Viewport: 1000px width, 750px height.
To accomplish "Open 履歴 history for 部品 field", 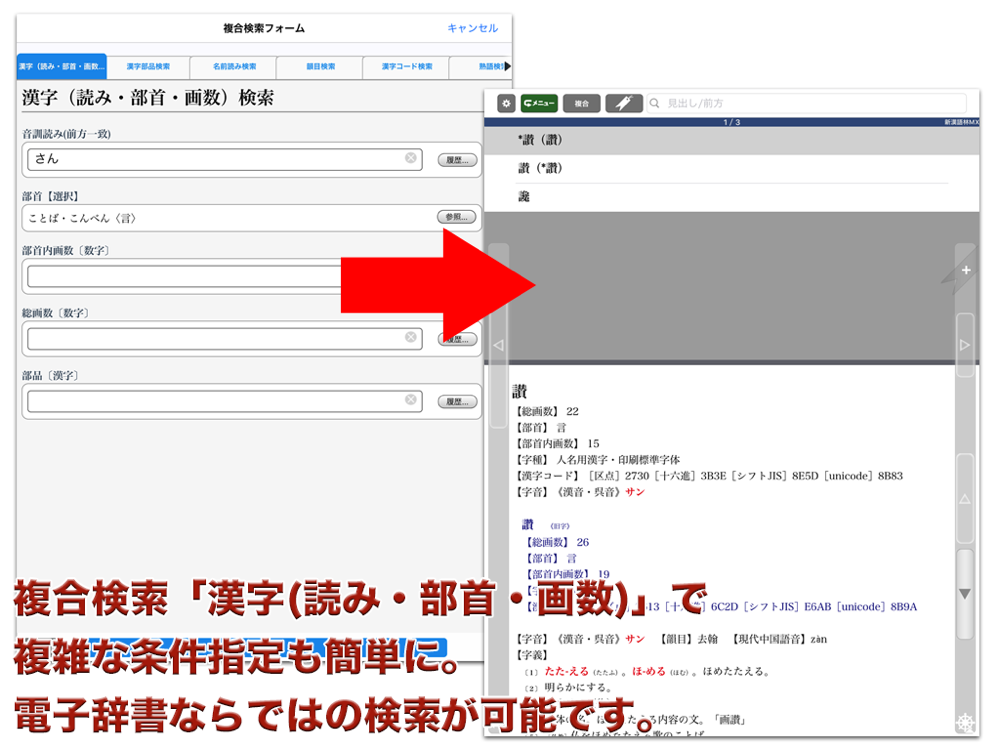I will coord(457,402).
